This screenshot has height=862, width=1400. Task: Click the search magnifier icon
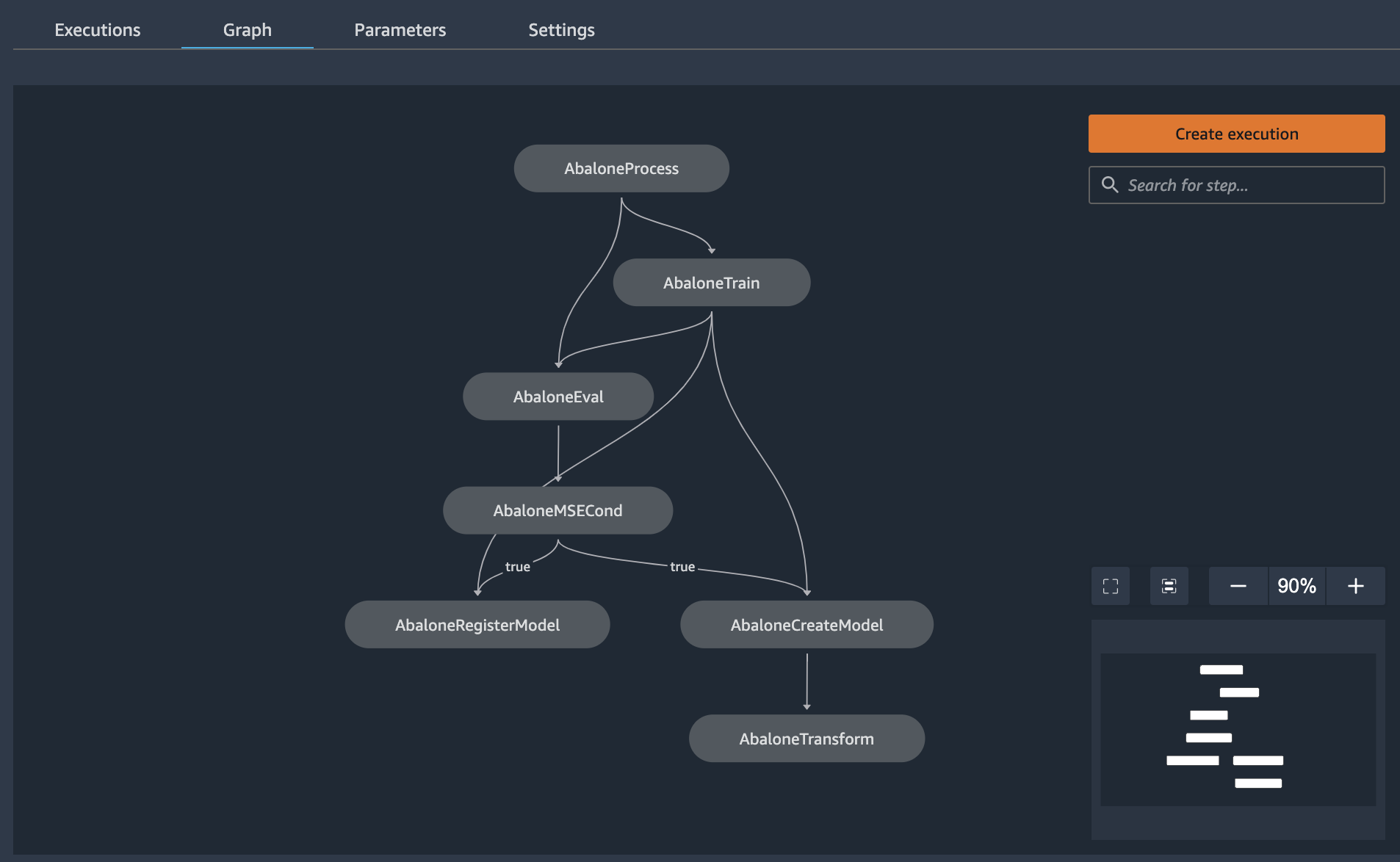pos(1109,185)
